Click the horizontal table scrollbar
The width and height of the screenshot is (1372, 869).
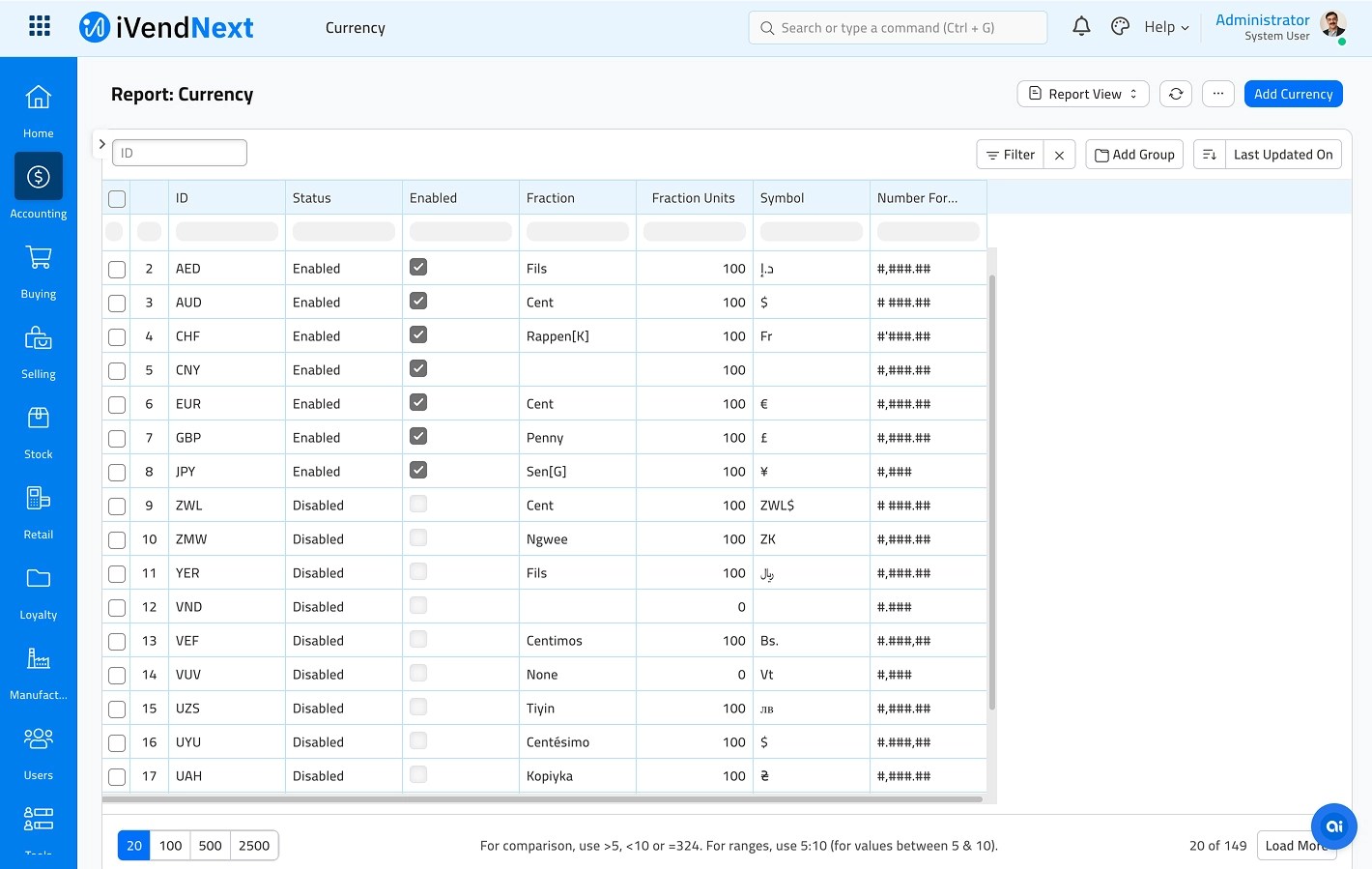(x=542, y=799)
